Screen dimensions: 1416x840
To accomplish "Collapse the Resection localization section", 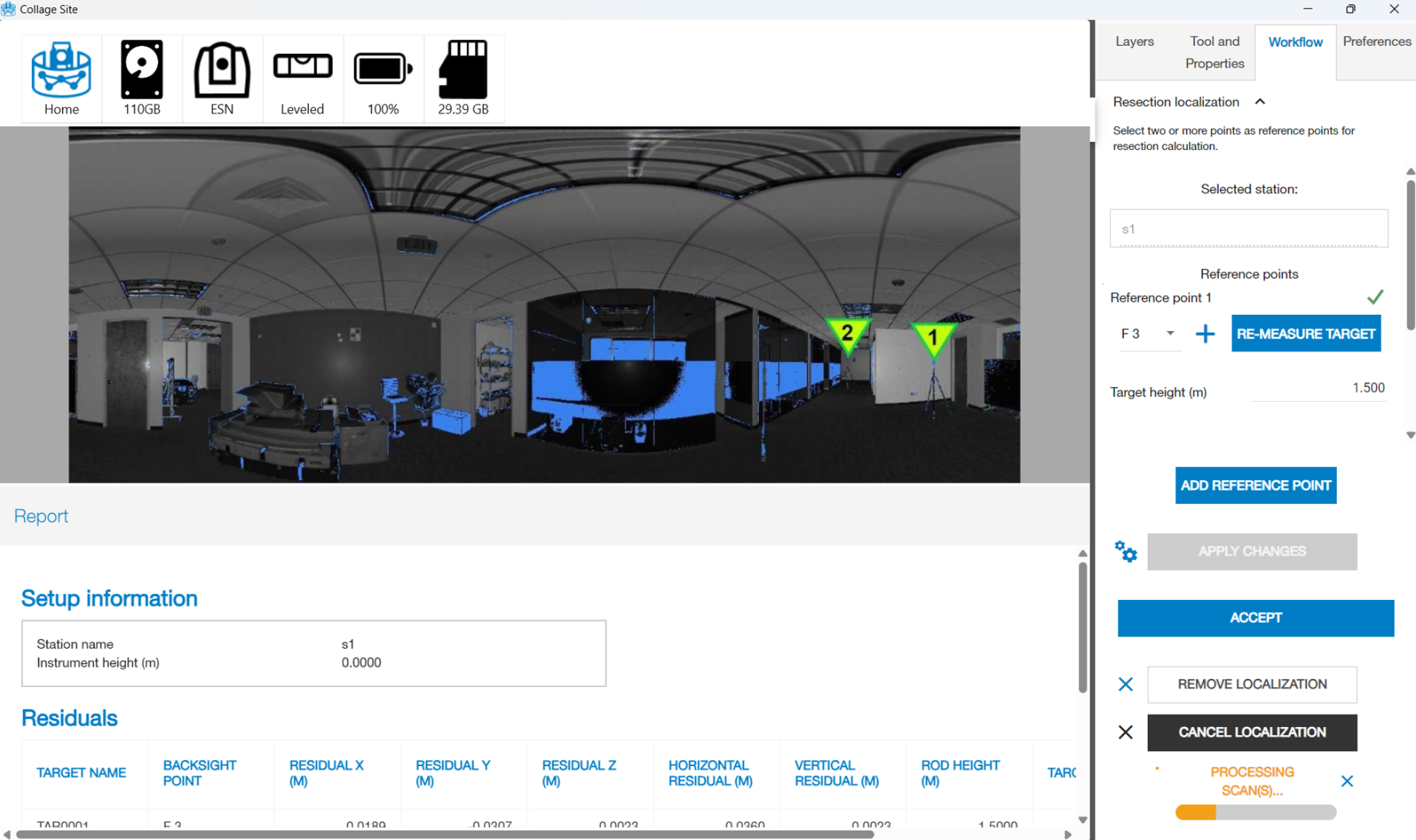I will tap(1260, 102).
